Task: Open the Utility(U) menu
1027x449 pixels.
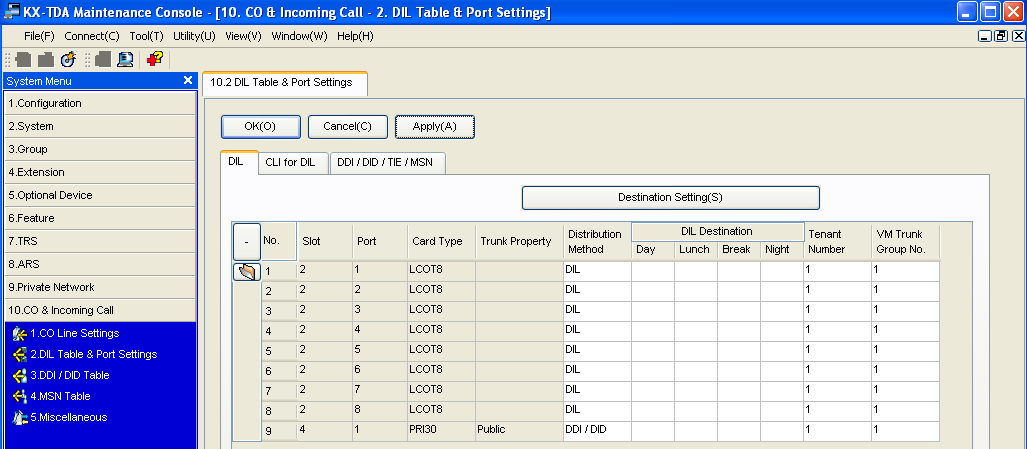Action: point(195,36)
